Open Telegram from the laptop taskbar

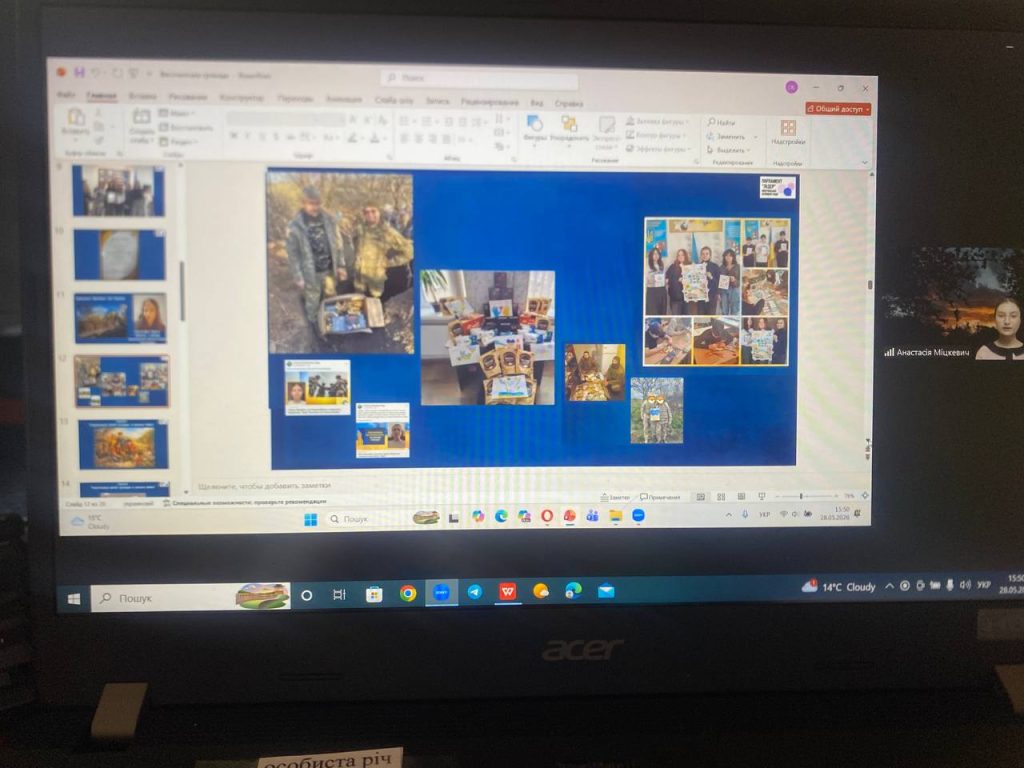click(475, 592)
